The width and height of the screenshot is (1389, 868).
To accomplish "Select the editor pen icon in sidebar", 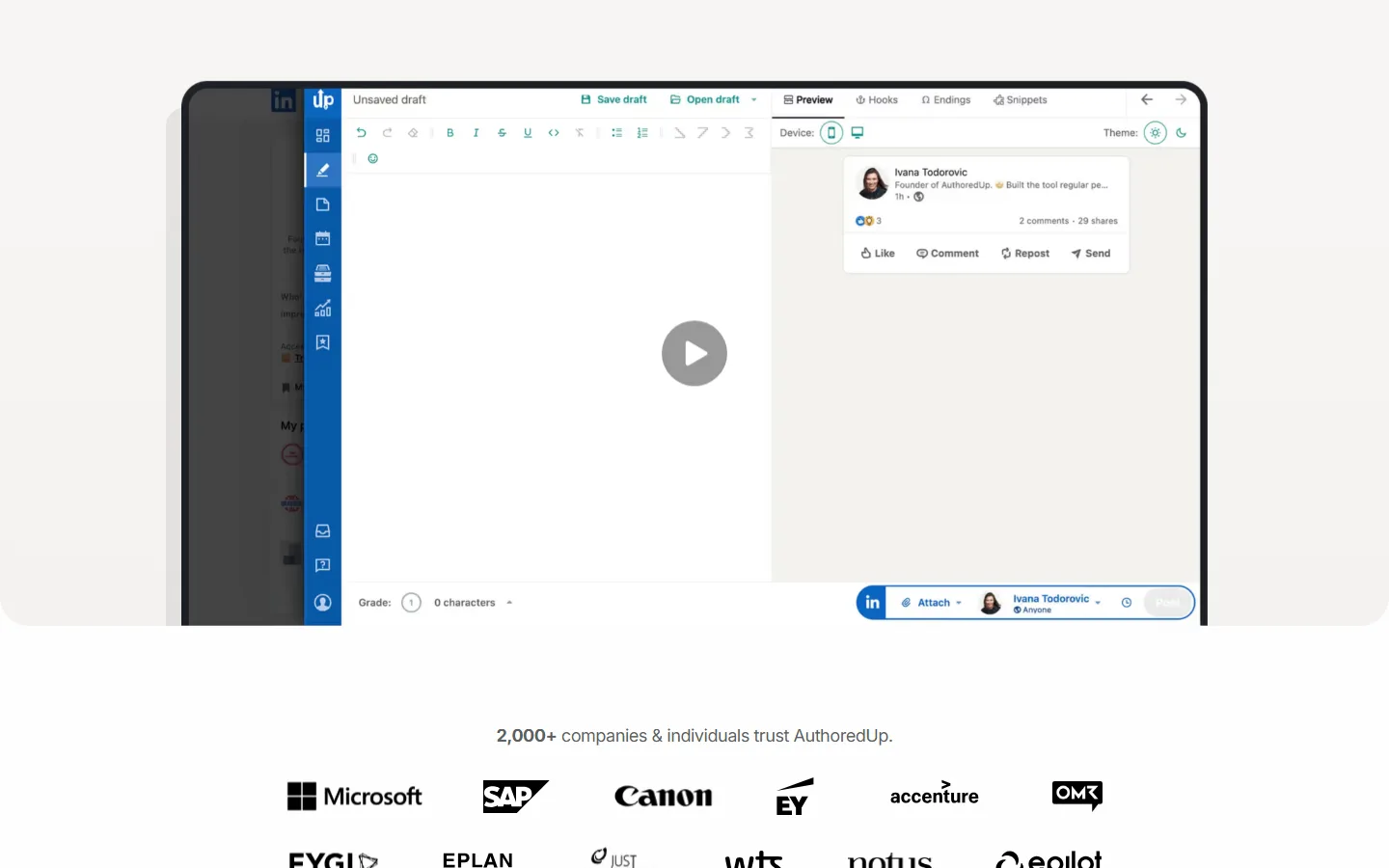I will pyautogui.click(x=323, y=170).
